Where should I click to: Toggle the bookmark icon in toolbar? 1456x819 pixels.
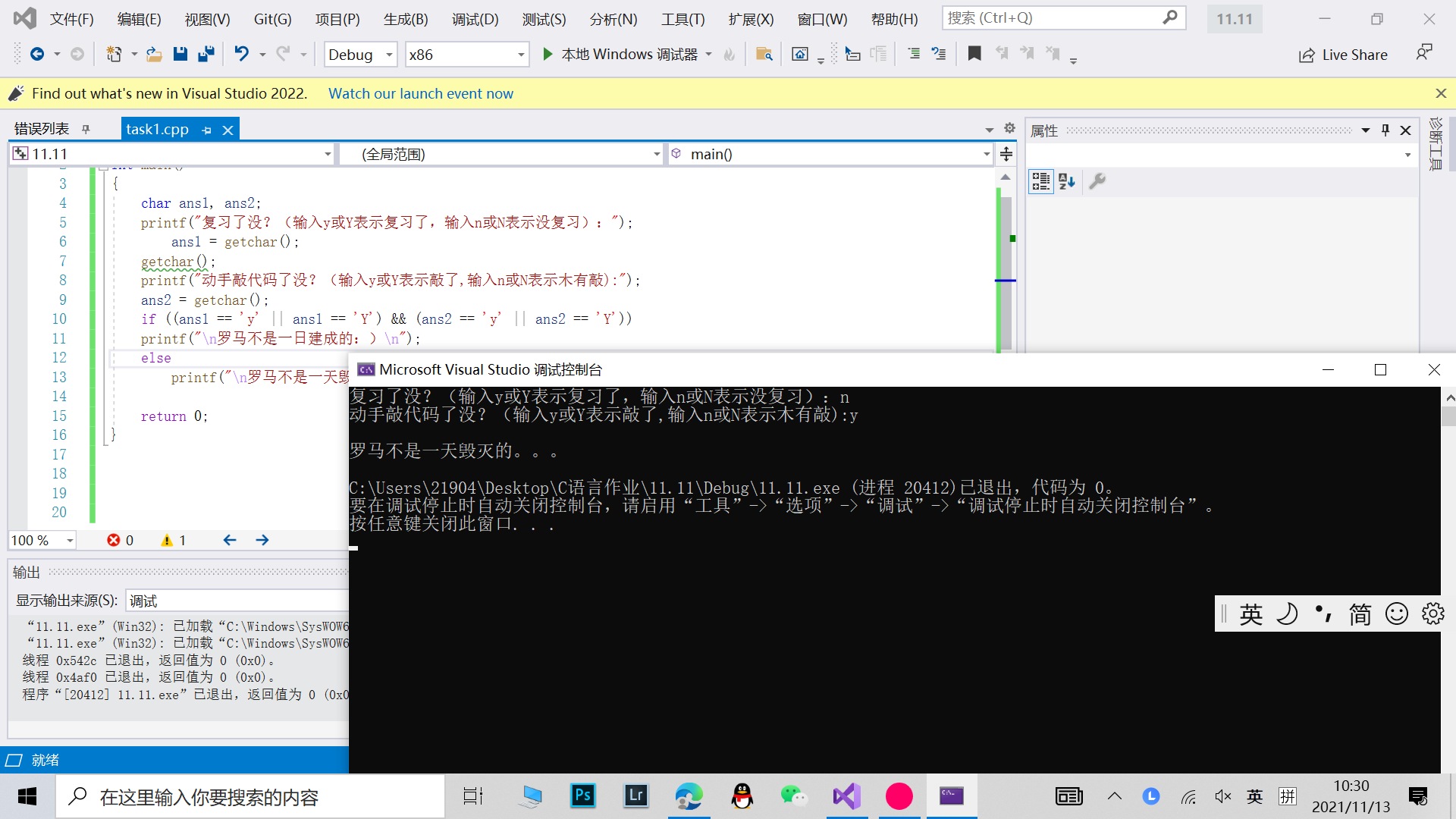tap(974, 54)
